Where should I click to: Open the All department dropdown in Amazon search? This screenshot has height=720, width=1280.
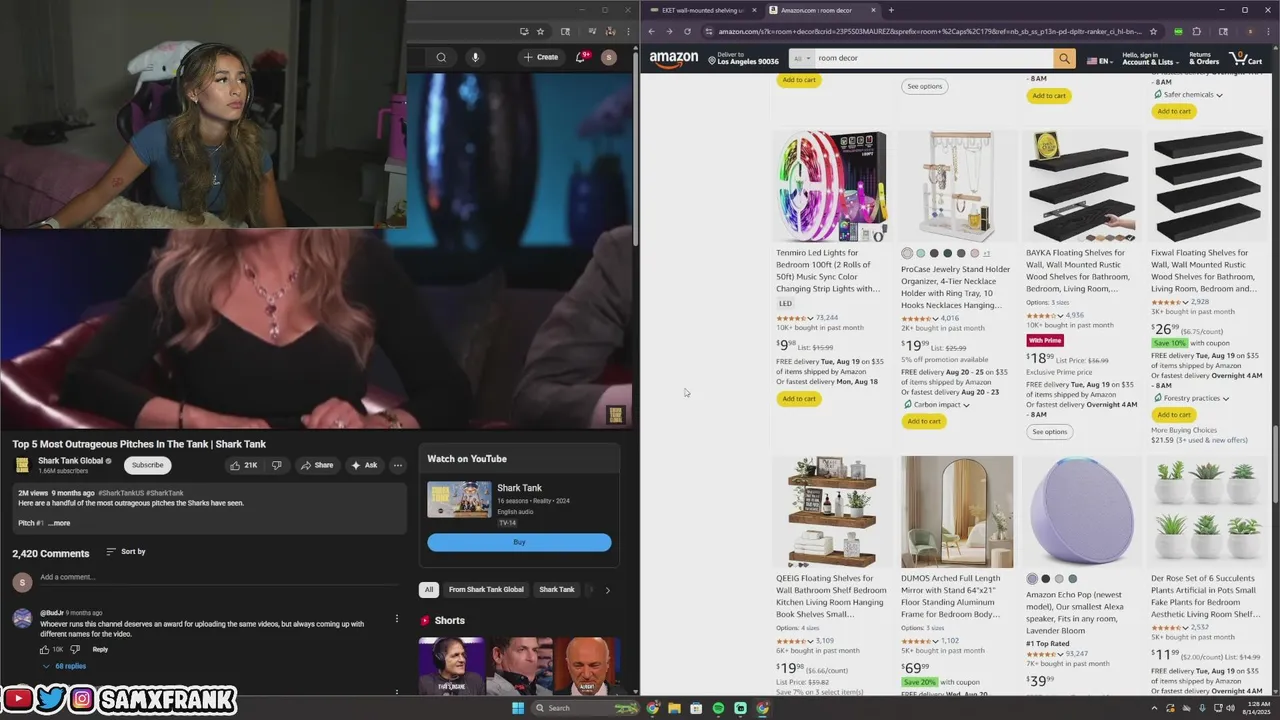[800, 58]
